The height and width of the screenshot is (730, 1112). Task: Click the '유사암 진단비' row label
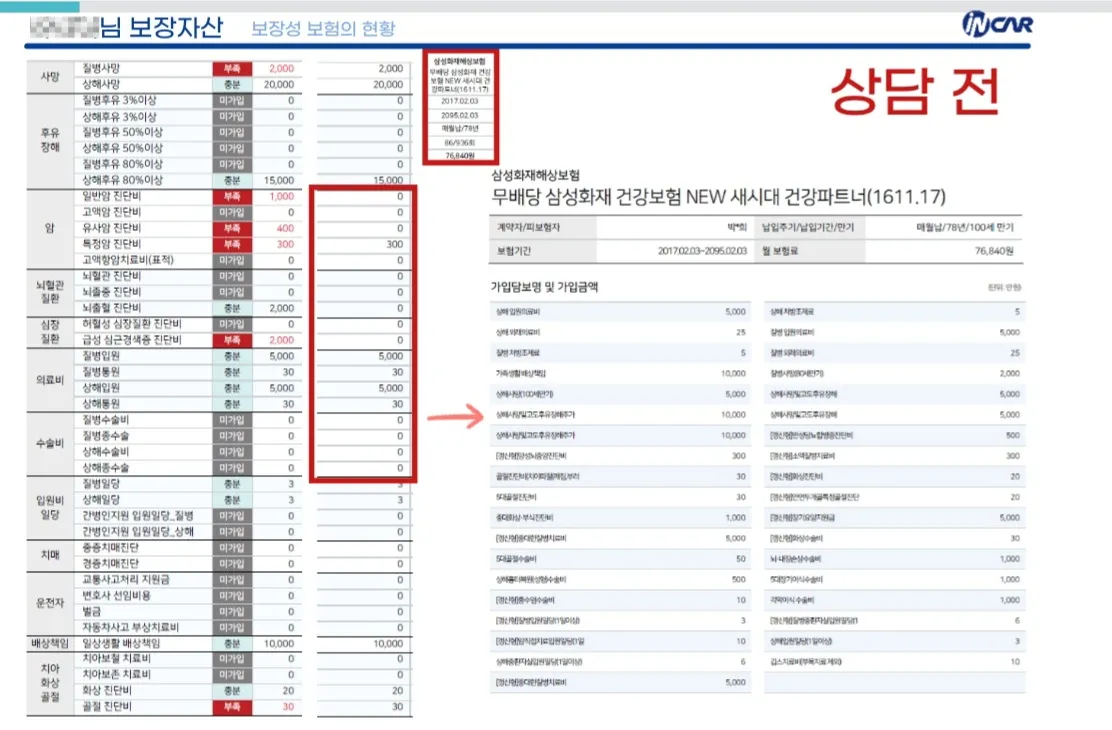111,228
